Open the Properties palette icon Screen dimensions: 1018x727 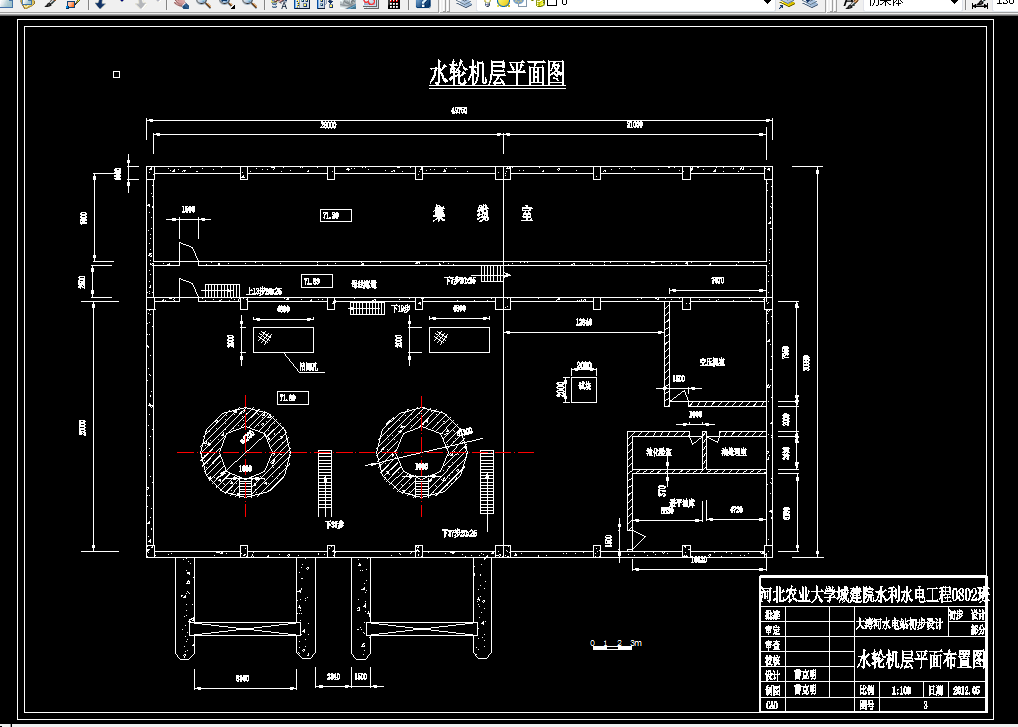point(279,3)
